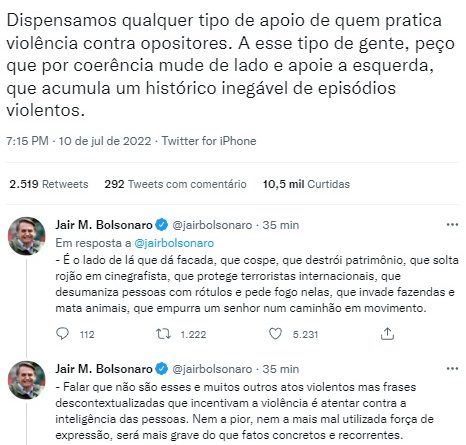Click verified badge on first reply author
466x445 pixels.
click(162, 225)
